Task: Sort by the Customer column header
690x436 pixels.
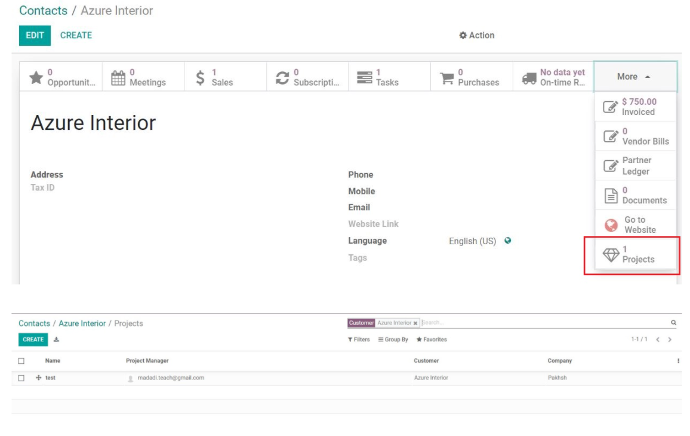Action: tap(426, 361)
